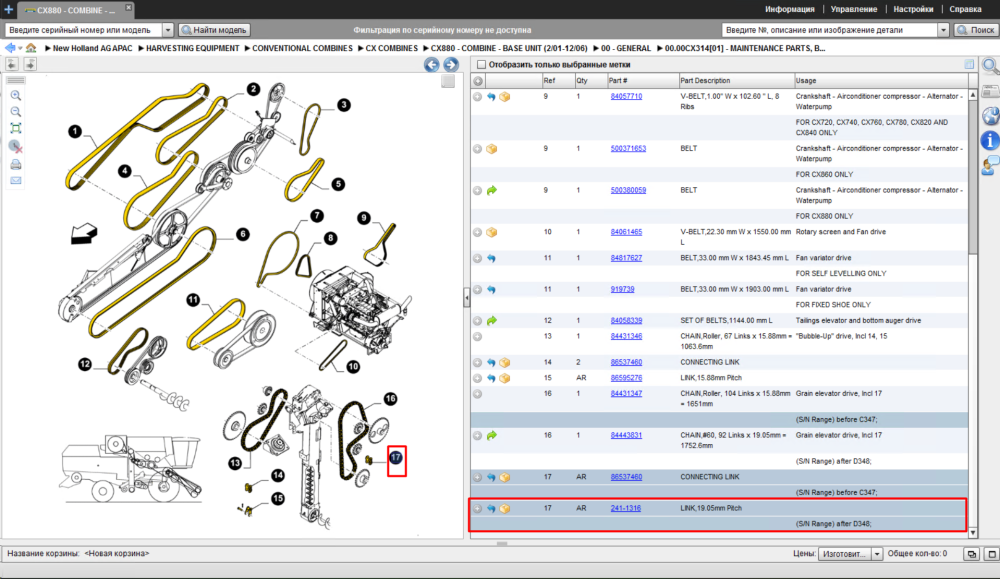
Task: Add part 84061465 with round plus button
Action: point(478,233)
